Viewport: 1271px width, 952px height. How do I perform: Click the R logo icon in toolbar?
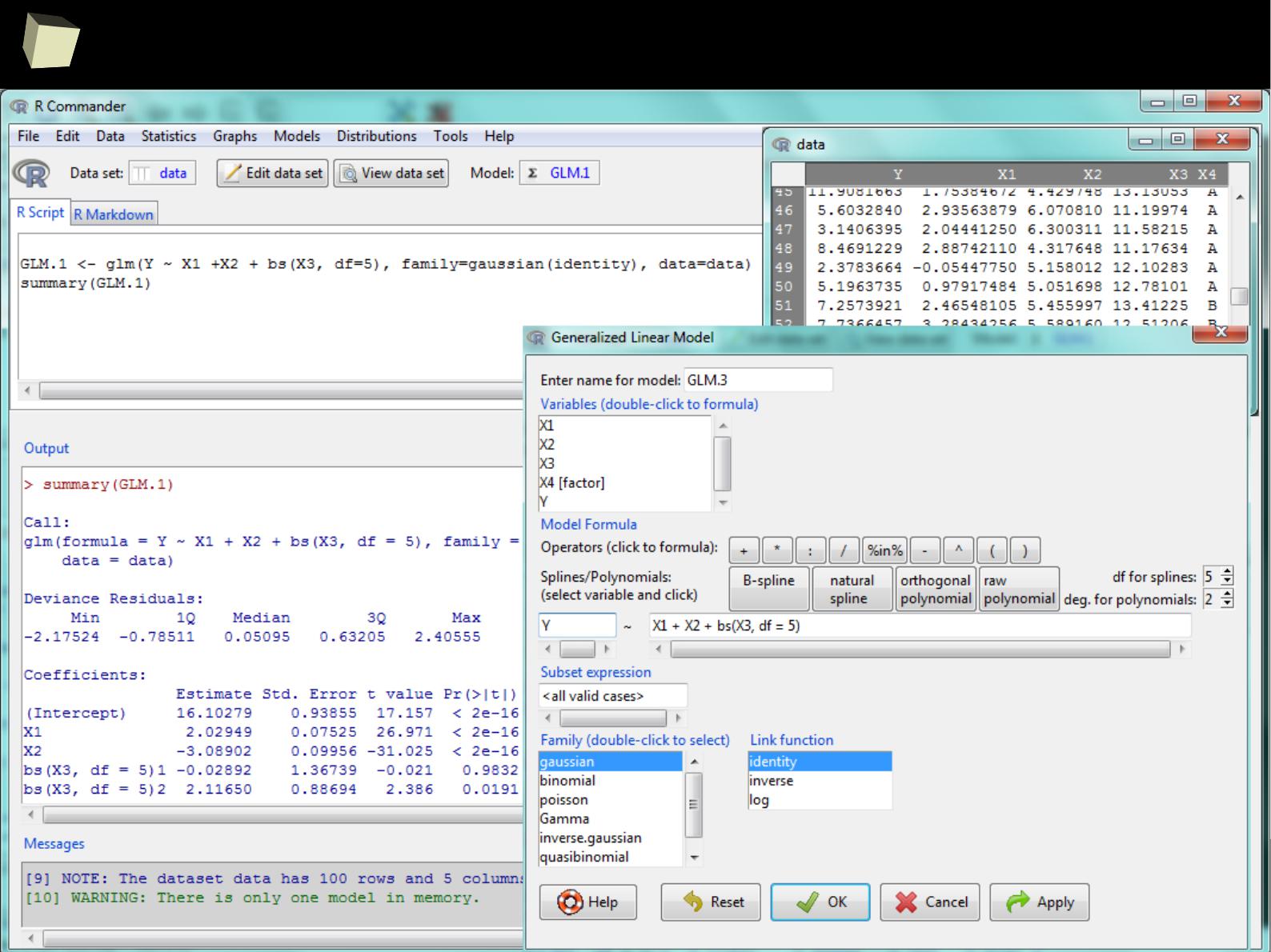click(31, 173)
